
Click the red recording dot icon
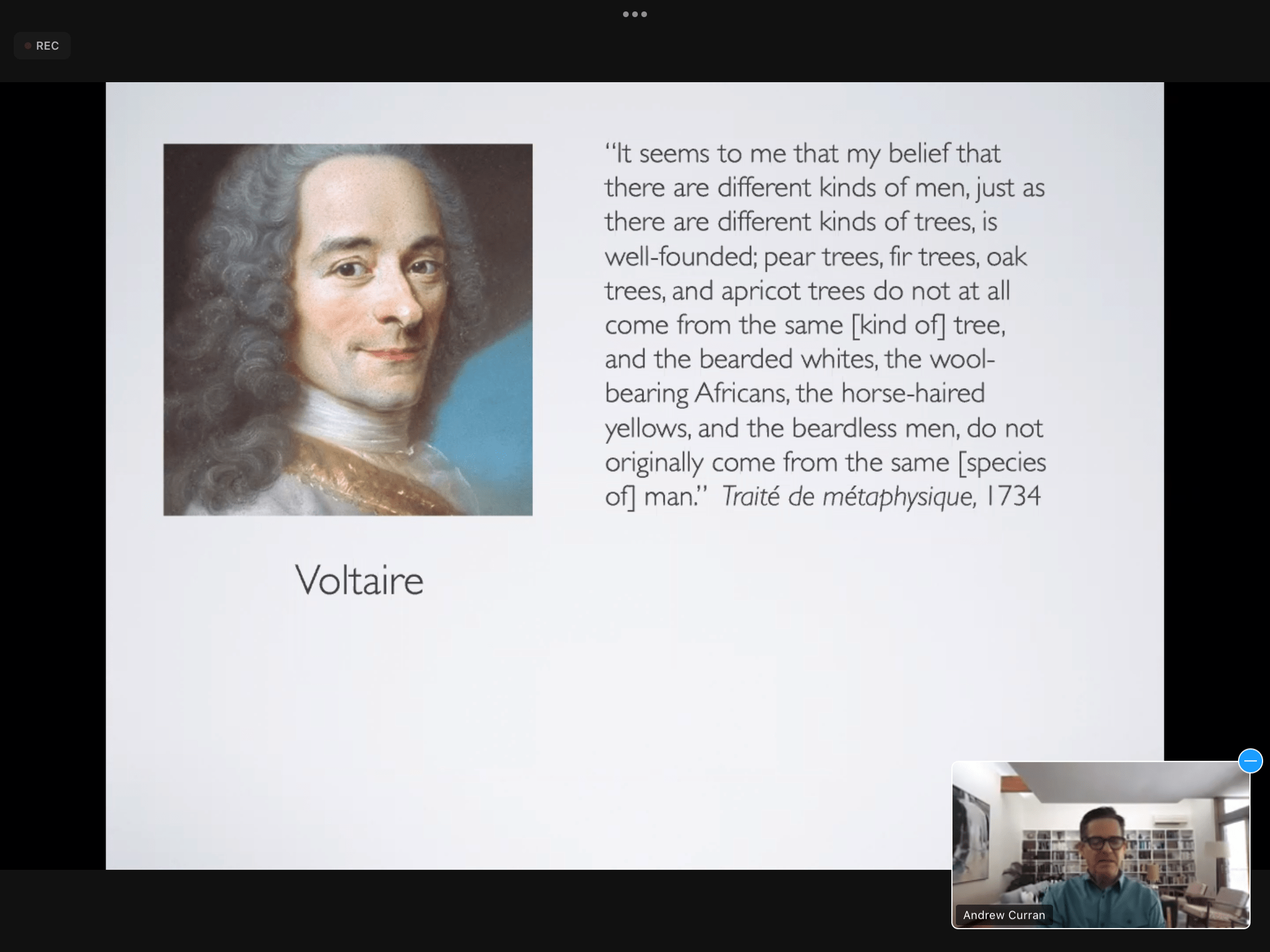tap(27, 46)
